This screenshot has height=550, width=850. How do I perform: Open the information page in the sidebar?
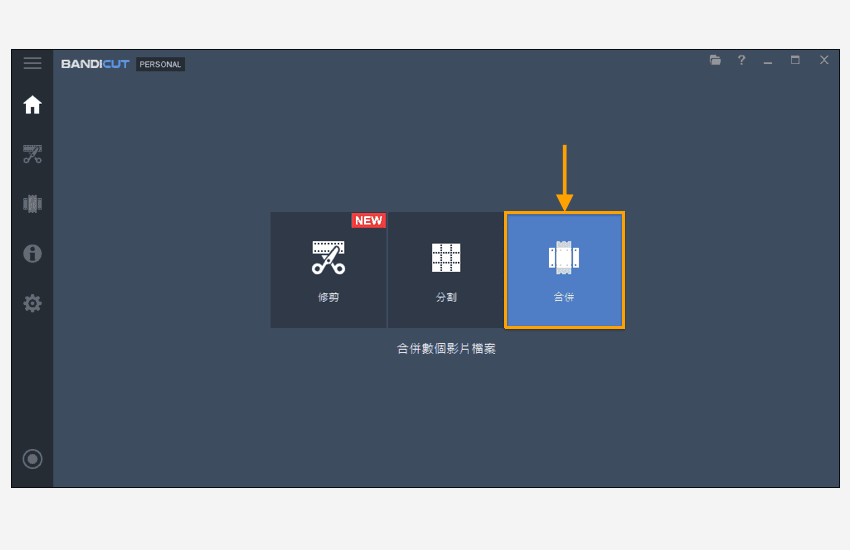[x=33, y=253]
